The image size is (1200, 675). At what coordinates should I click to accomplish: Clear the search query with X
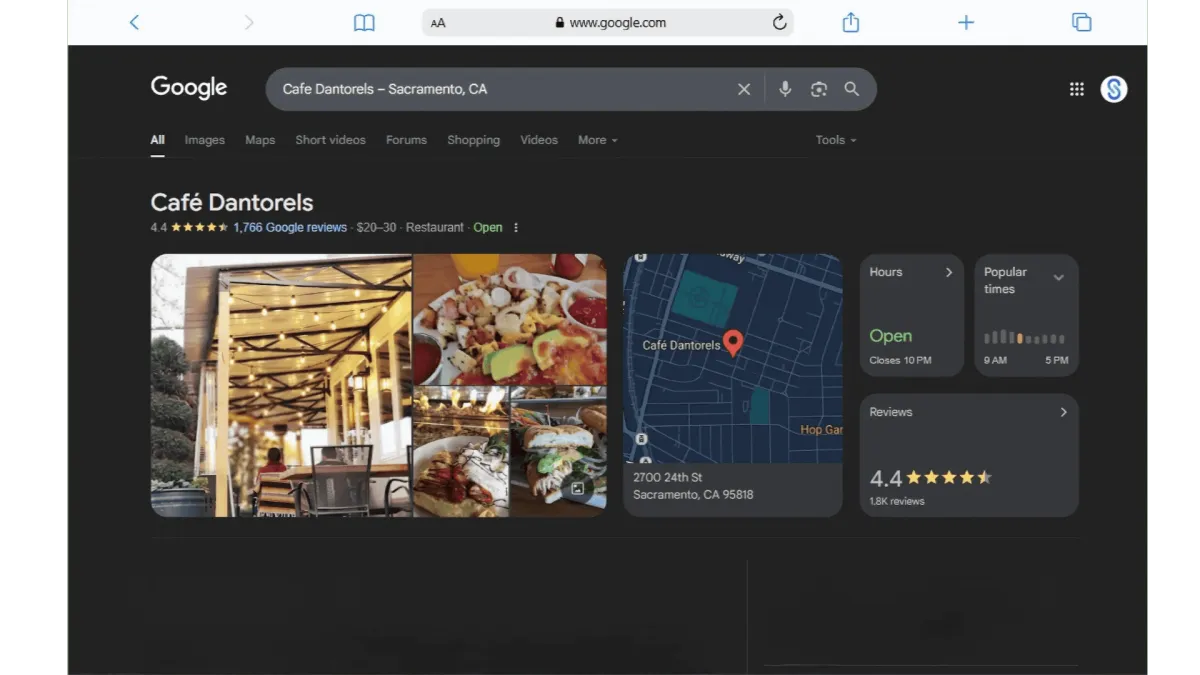coord(744,89)
